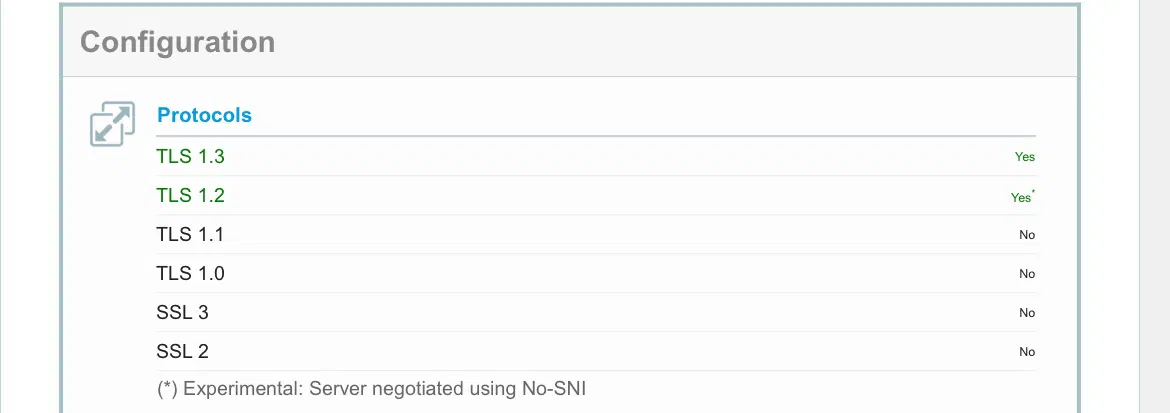
Task: Click the Yes value for TLS 1.3
Action: click(1024, 157)
